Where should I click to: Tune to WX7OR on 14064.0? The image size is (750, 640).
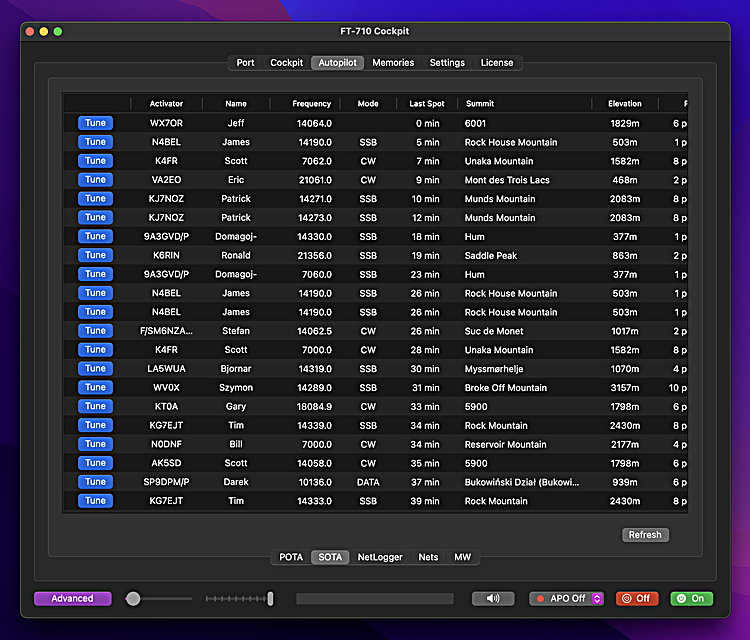click(95, 123)
